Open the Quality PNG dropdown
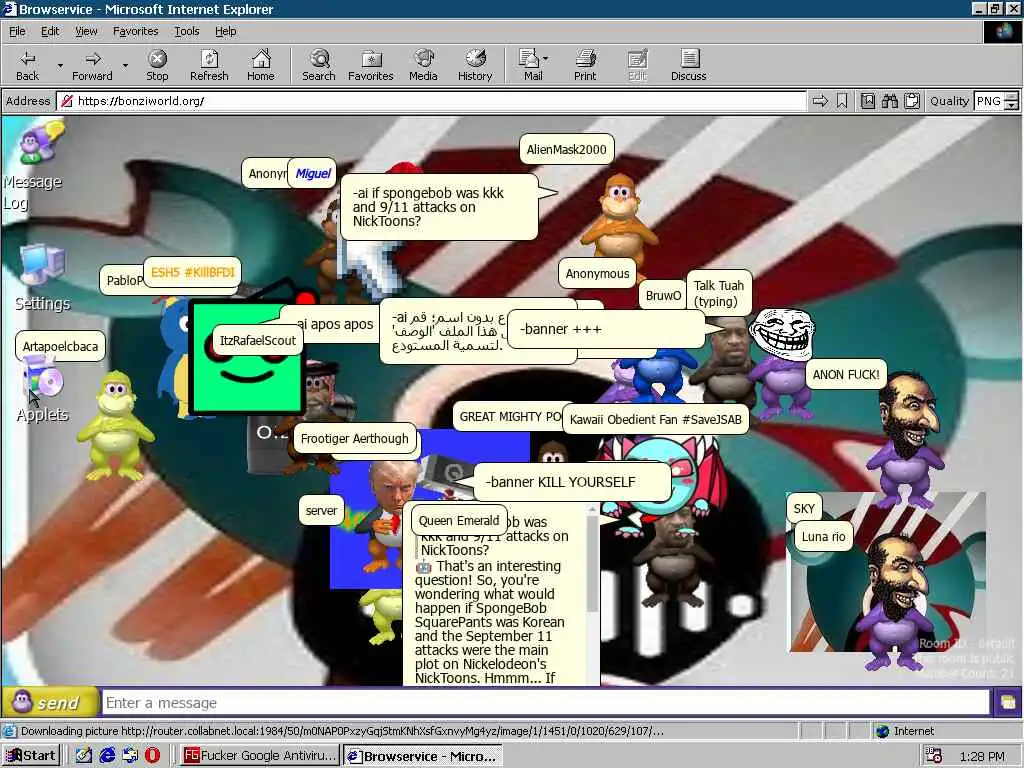This screenshot has width=1024, height=768. coord(1011,101)
